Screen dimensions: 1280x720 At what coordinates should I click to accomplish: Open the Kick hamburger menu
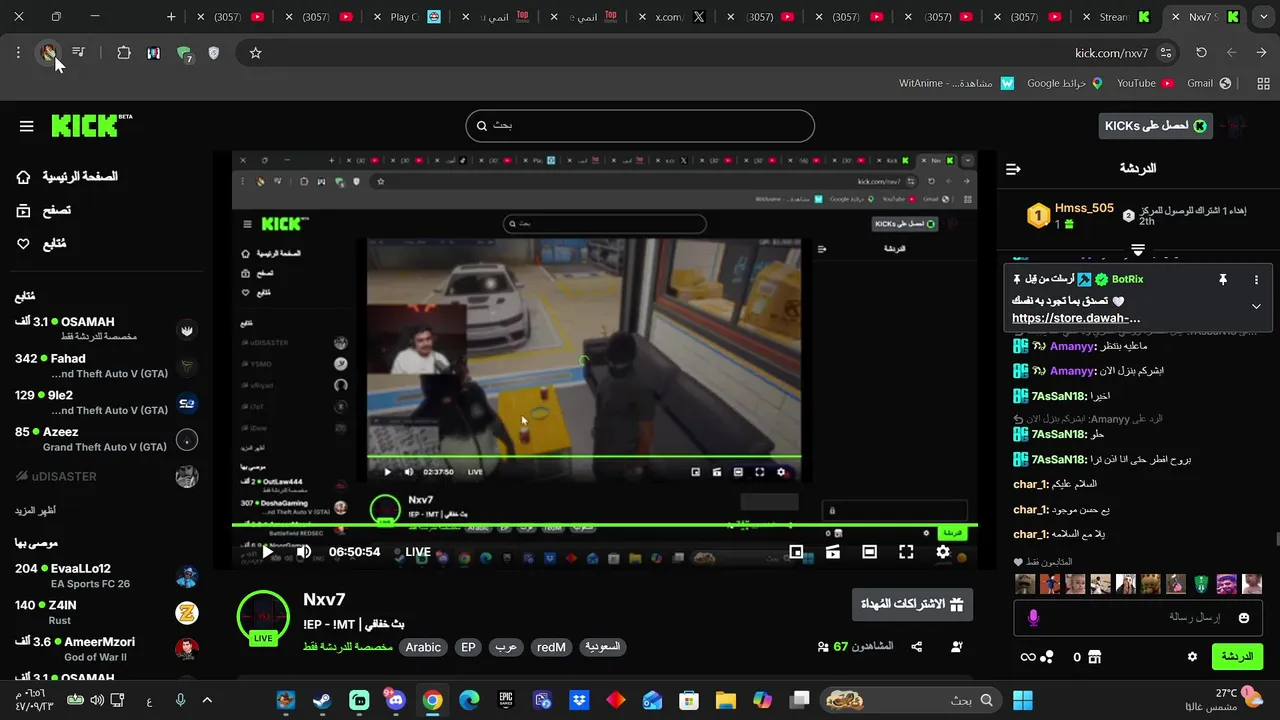[x=27, y=126]
